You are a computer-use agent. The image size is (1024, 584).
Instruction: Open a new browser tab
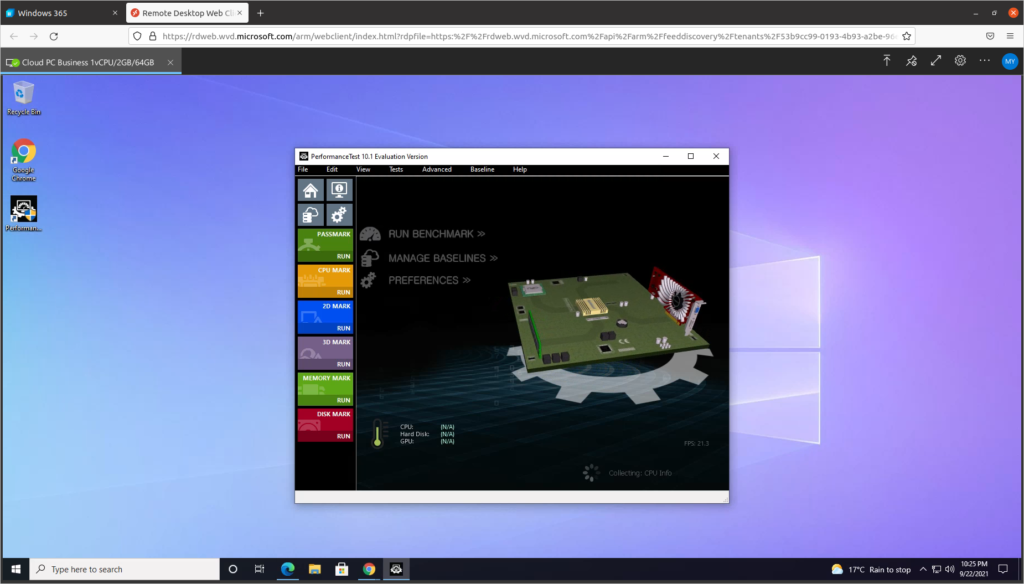pyautogui.click(x=261, y=13)
